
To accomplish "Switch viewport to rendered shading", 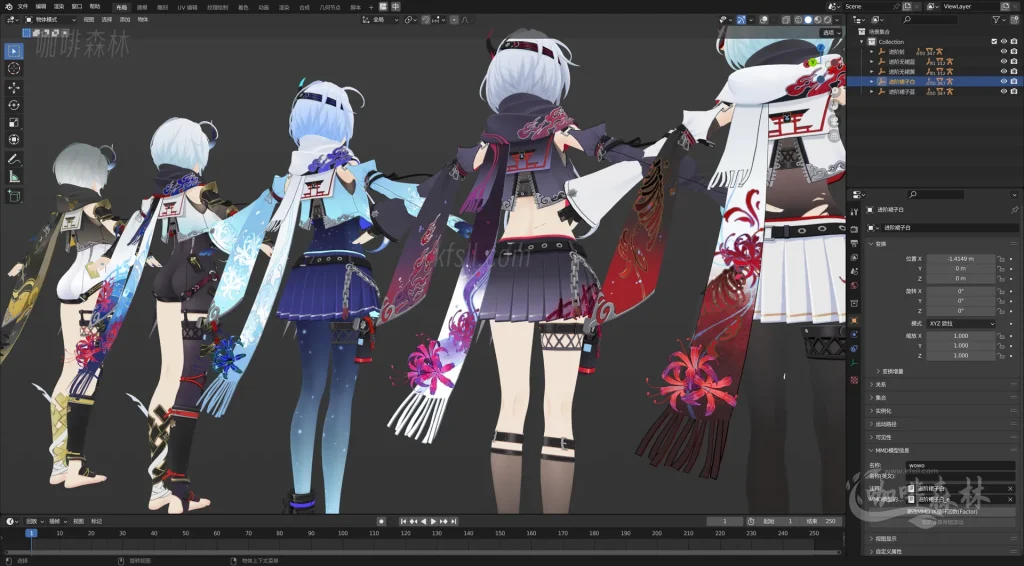I will pyautogui.click(x=827, y=20).
